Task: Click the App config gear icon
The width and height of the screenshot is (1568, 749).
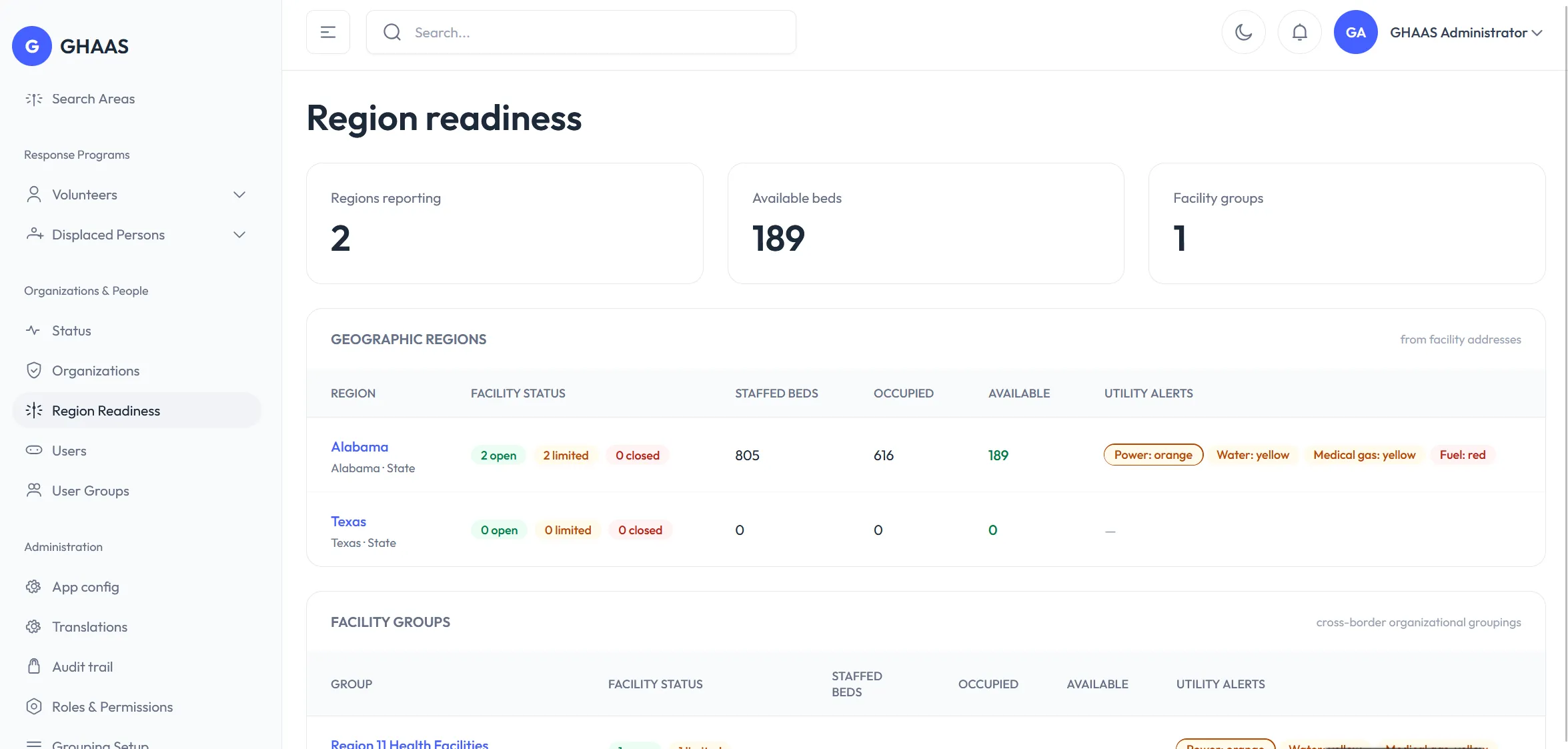Action: [33, 586]
